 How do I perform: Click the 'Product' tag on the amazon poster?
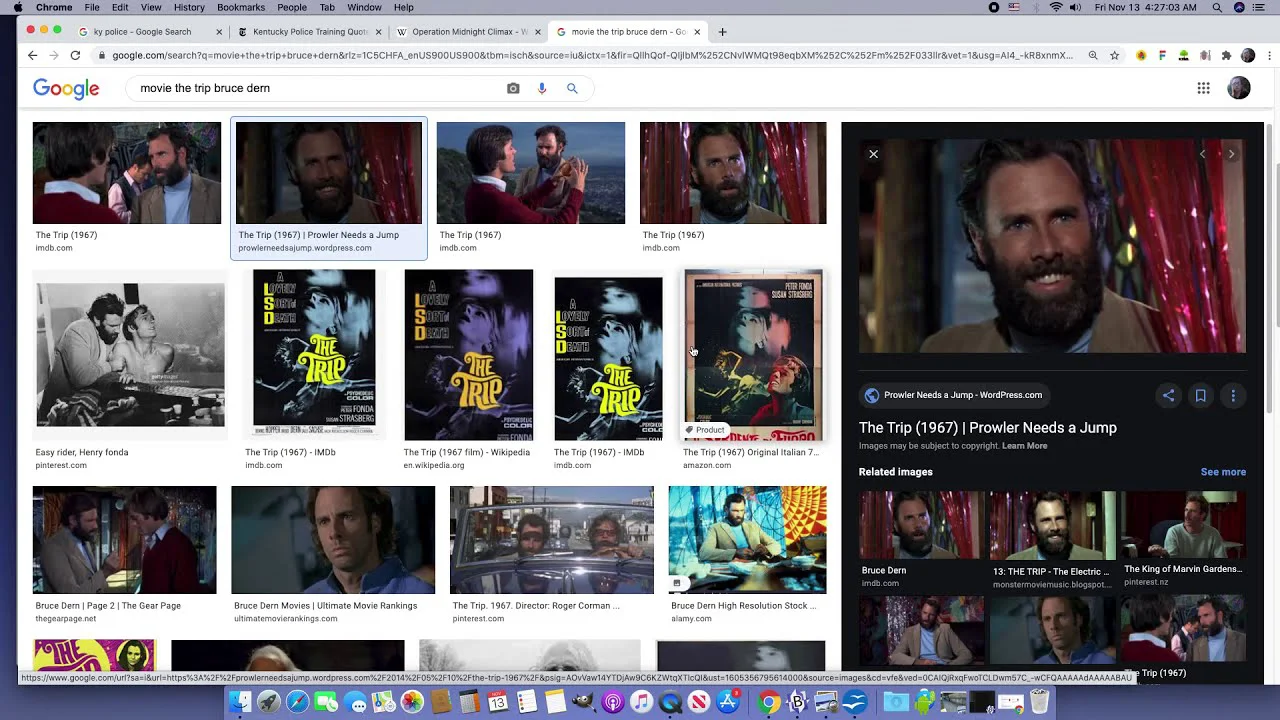tap(706, 430)
